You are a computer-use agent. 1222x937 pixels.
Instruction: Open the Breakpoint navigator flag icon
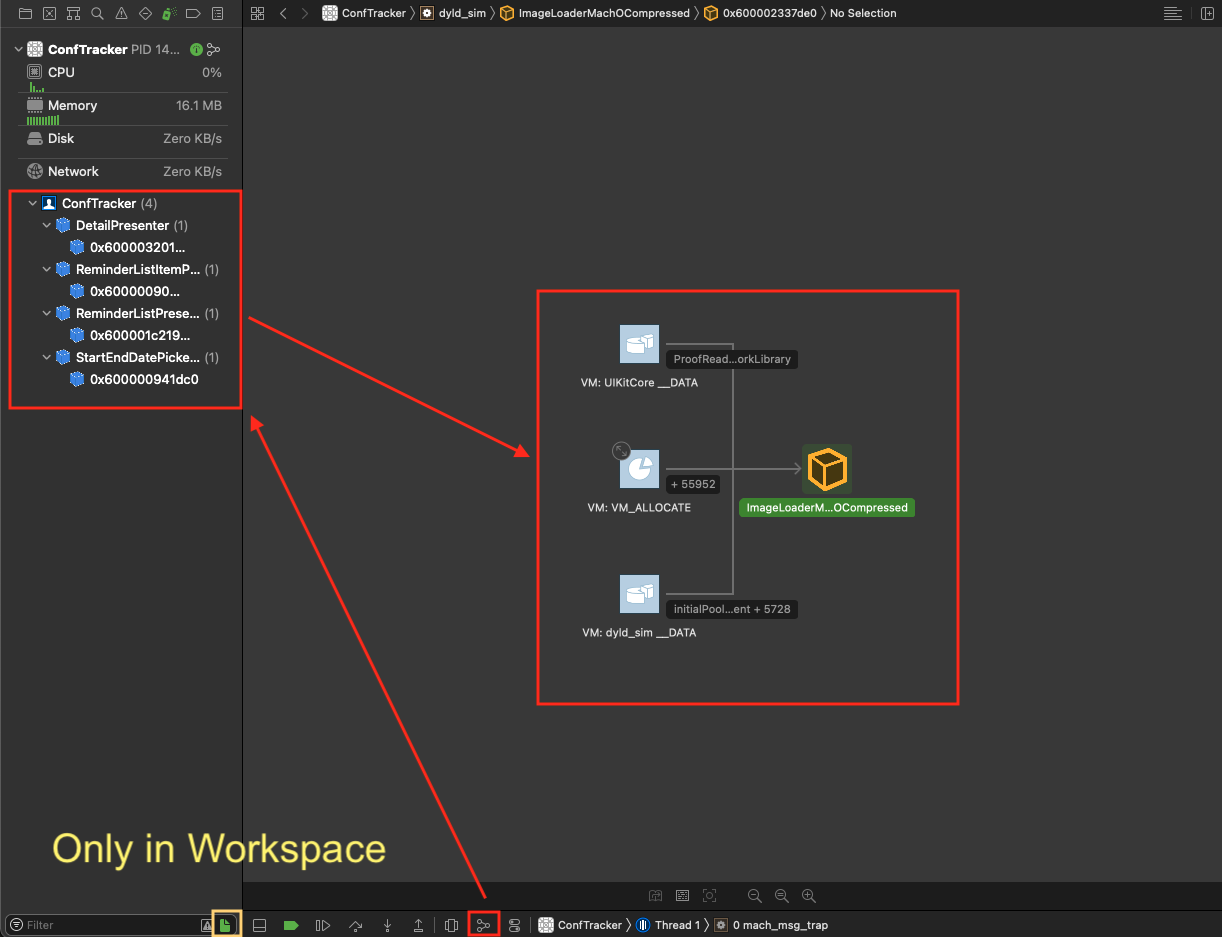click(193, 13)
